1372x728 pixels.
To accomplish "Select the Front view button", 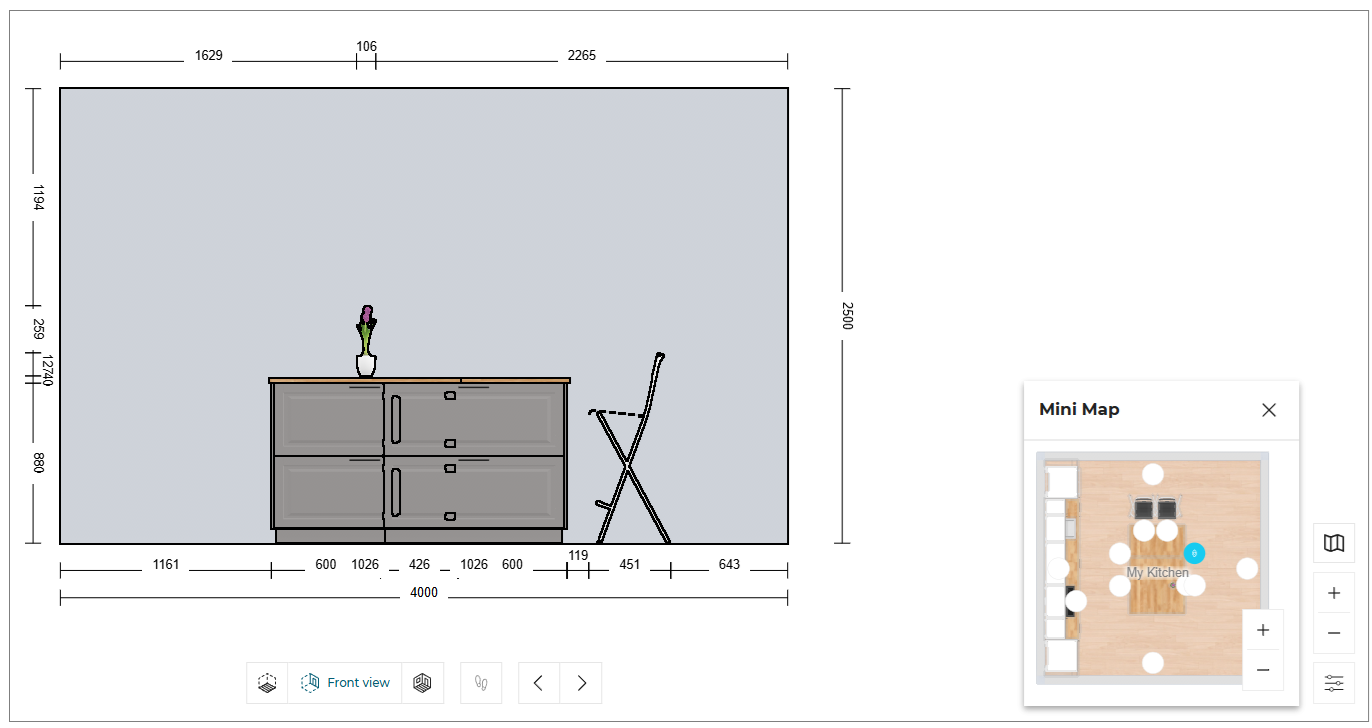I will (345, 683).
